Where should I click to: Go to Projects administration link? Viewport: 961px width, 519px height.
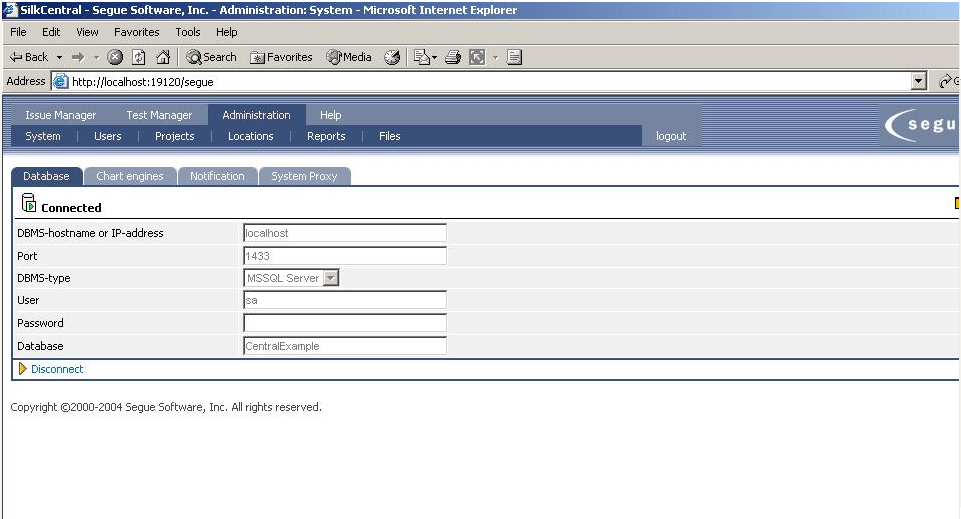coord(175,136)
